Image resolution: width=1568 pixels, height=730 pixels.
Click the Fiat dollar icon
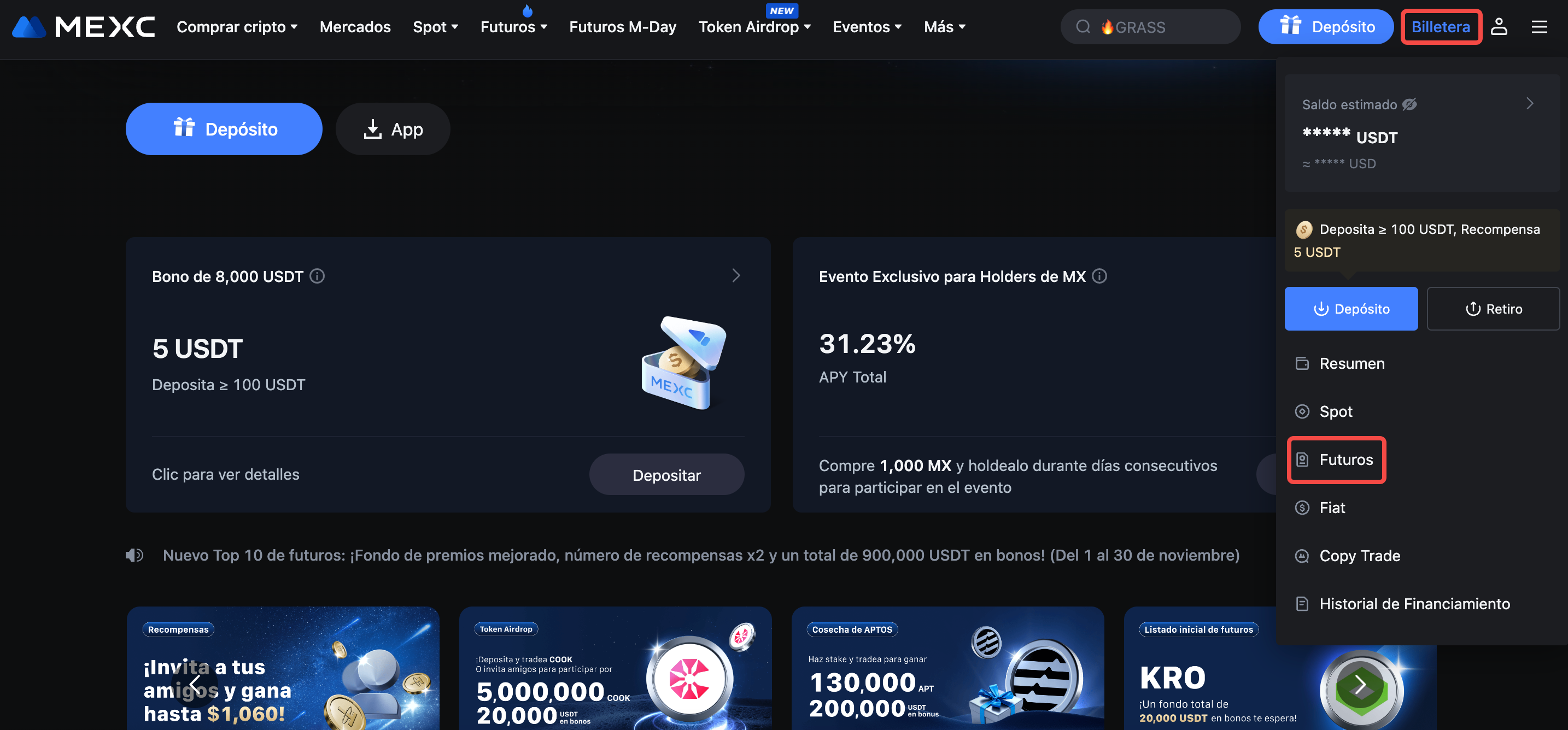pyautogui.click(x=1302, y=508)
